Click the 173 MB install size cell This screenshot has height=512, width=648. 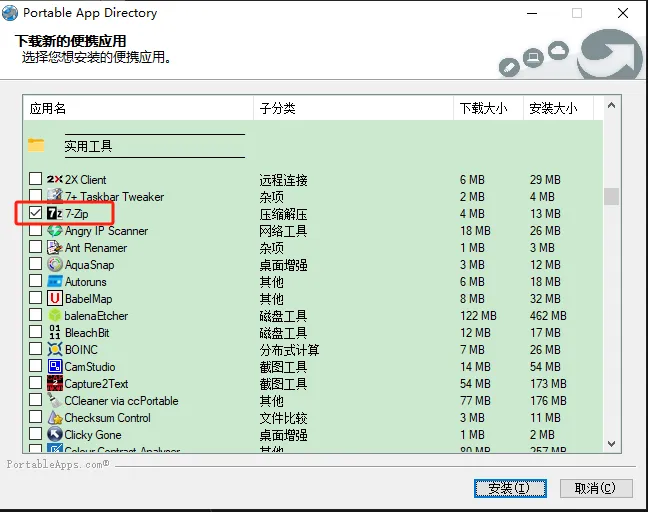click(x=548, y=384)
